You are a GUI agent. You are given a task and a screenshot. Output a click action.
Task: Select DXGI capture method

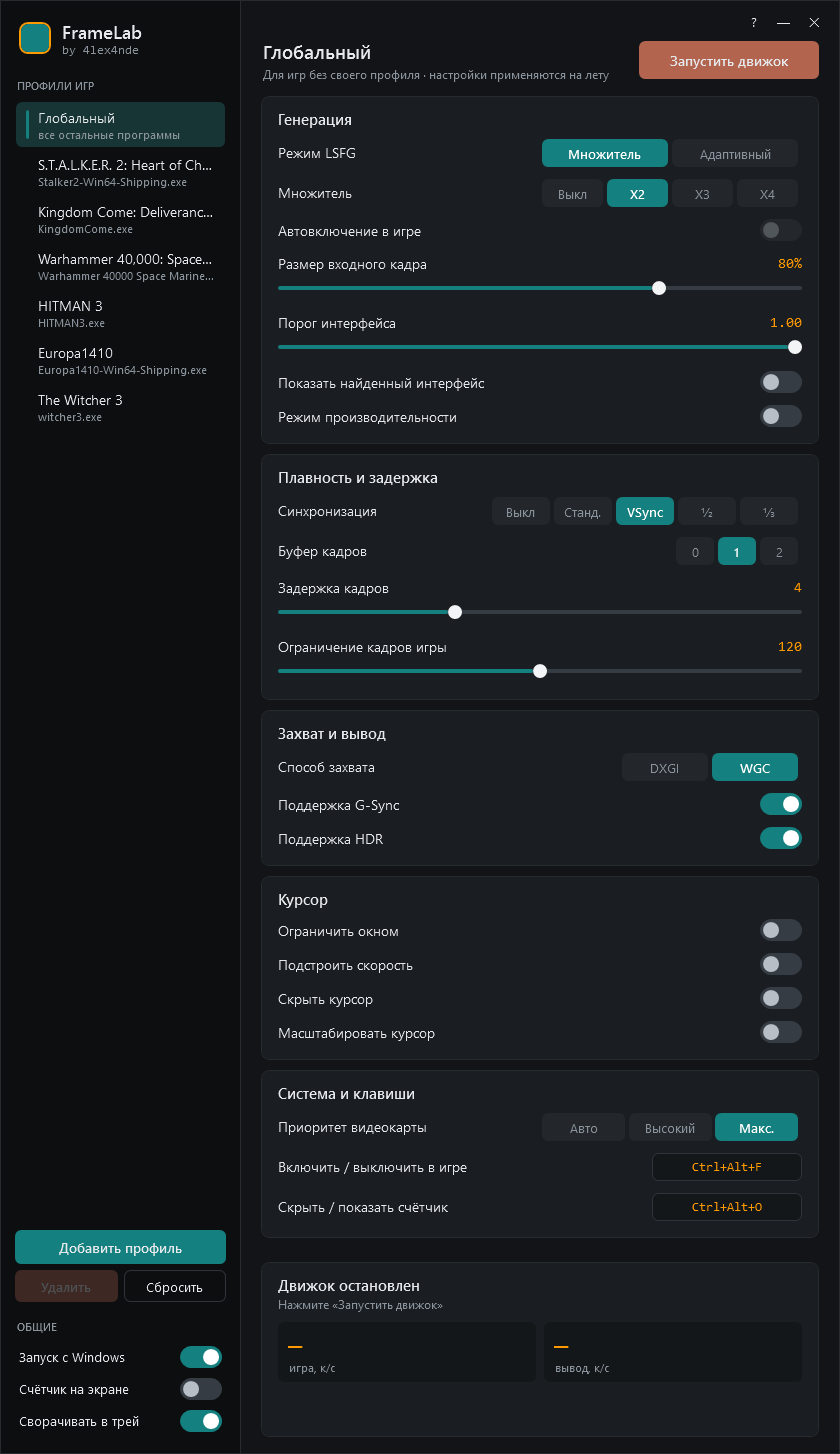click(665, 767)
